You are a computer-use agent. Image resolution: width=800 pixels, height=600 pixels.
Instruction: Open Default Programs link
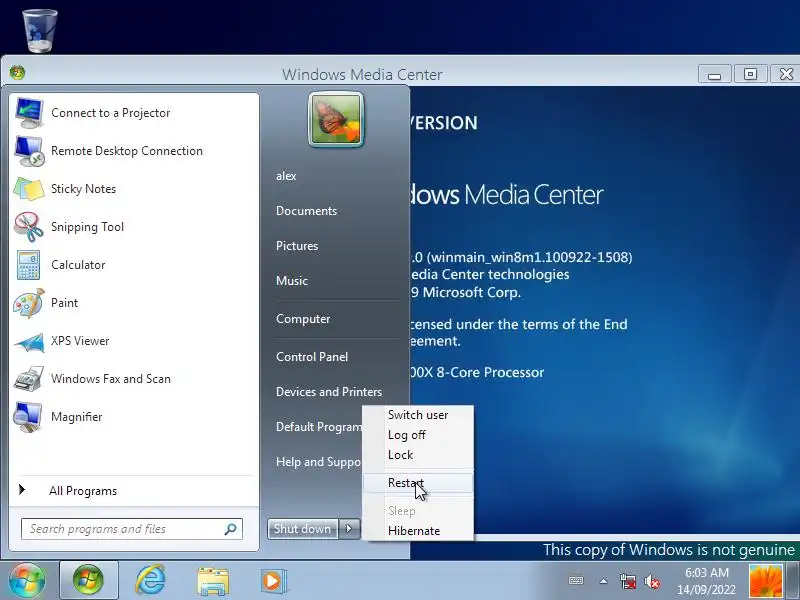[x=319, y=427]
